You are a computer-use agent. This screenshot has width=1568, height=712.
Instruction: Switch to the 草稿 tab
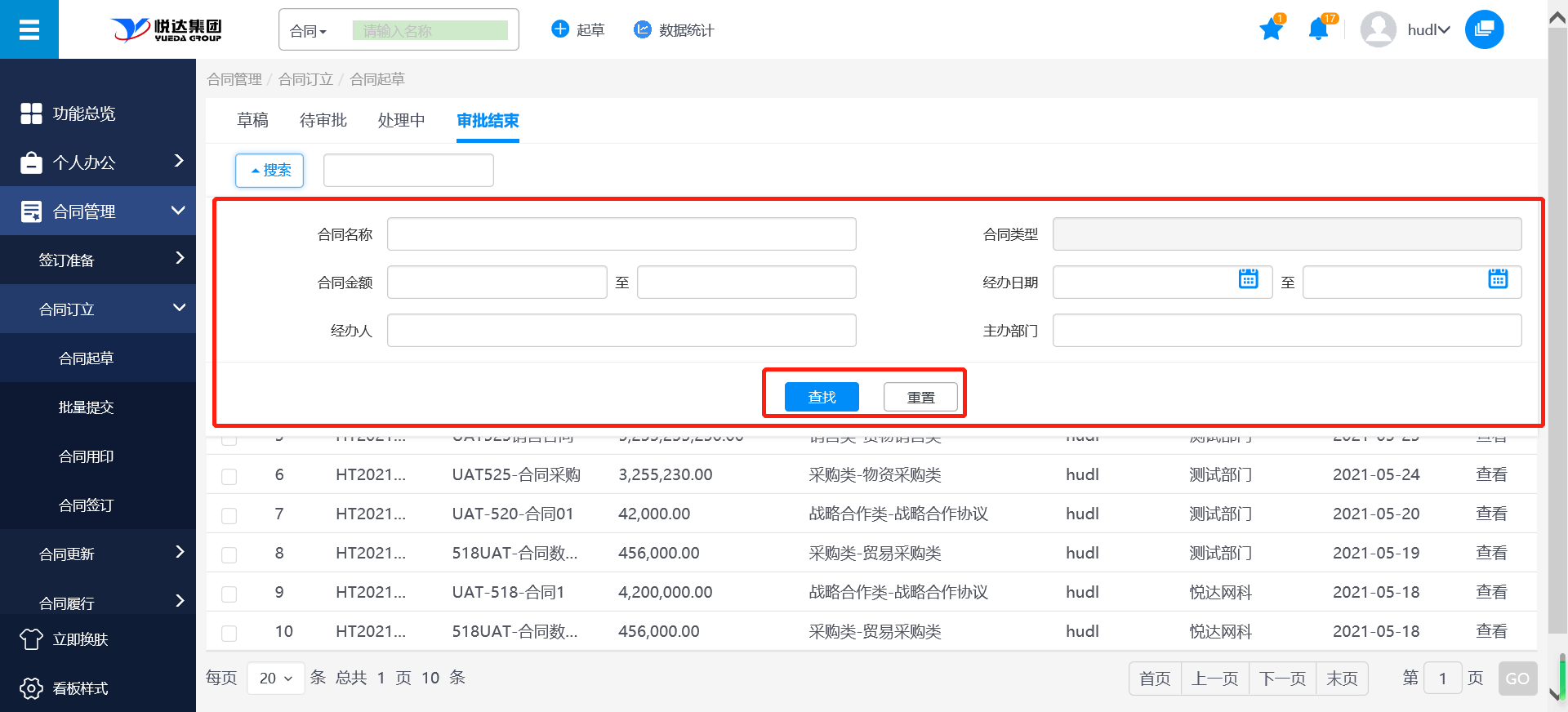[252, 121]
